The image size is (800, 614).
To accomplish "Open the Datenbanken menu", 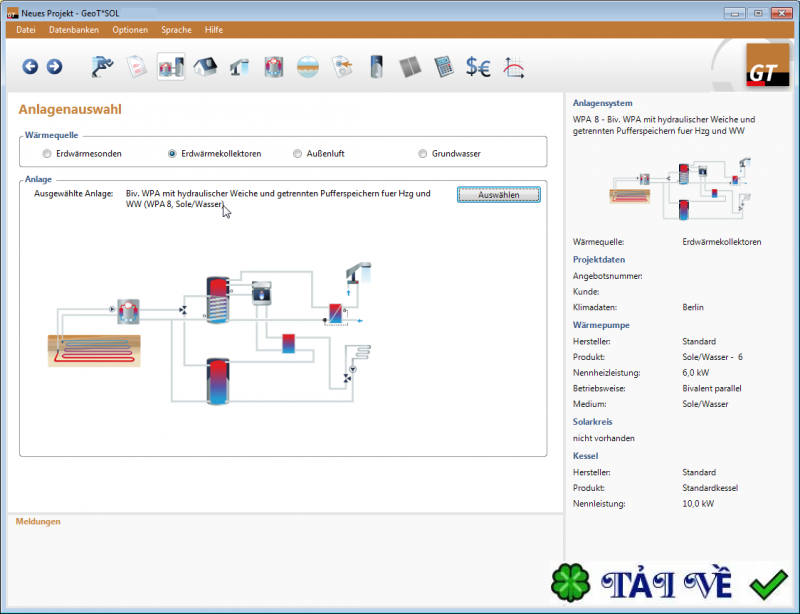I will click(74, 30).
